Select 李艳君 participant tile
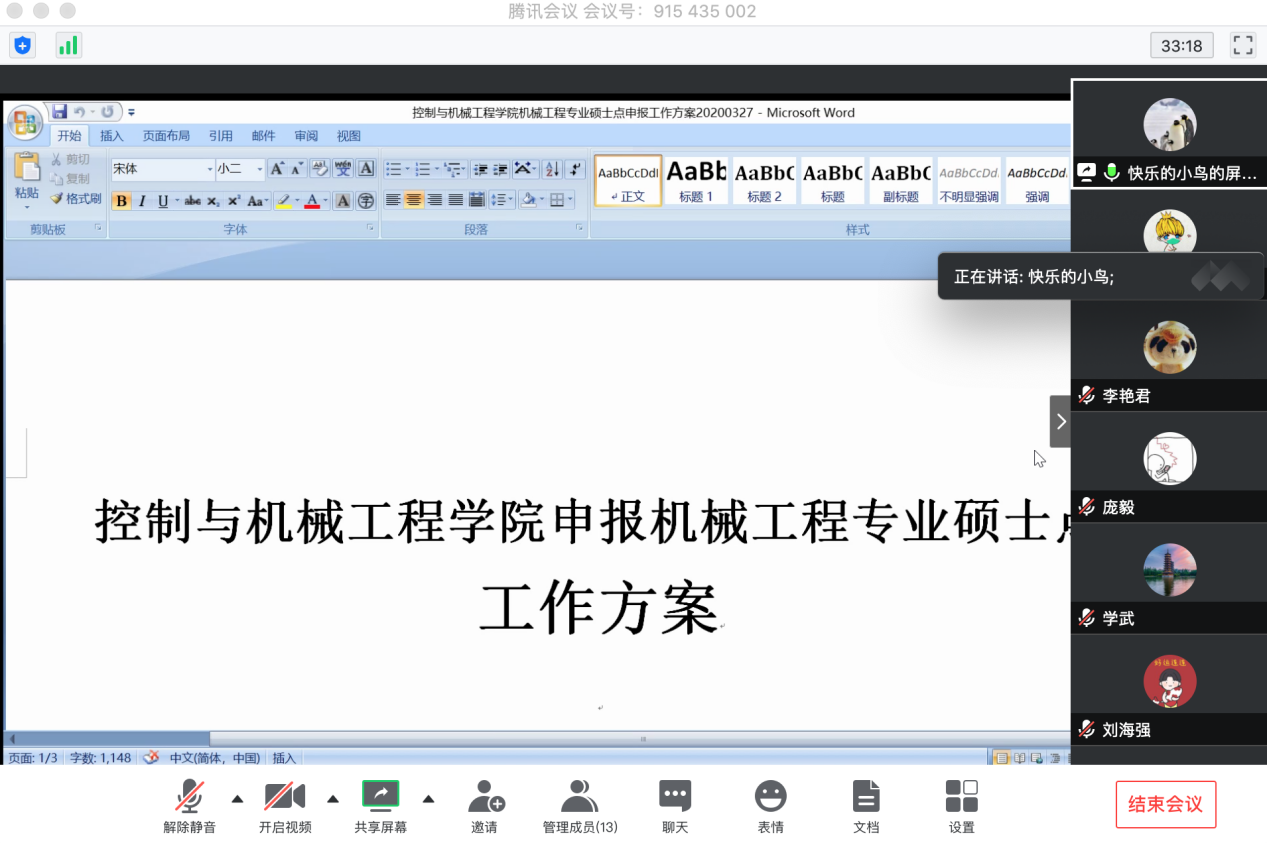The image size is (1267, 843). tap(1169, 355)
